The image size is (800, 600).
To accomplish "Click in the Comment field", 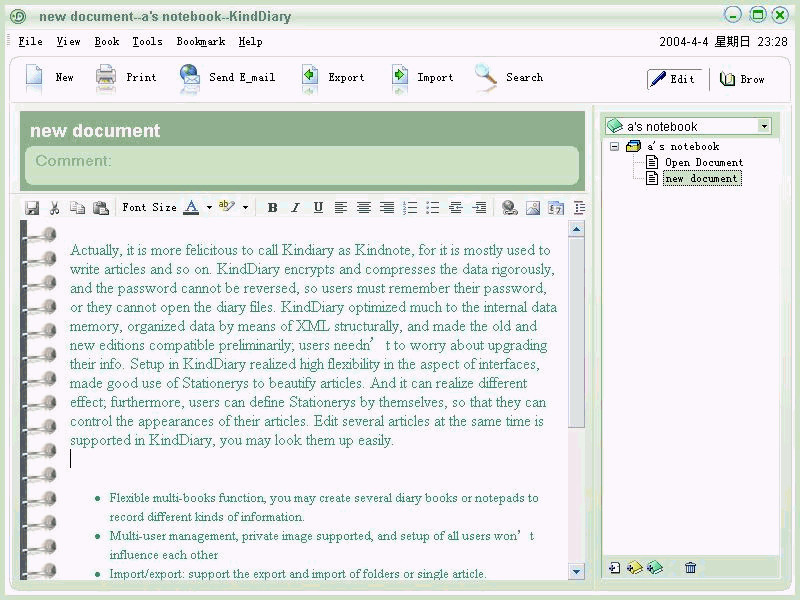I will click(302, 165).
